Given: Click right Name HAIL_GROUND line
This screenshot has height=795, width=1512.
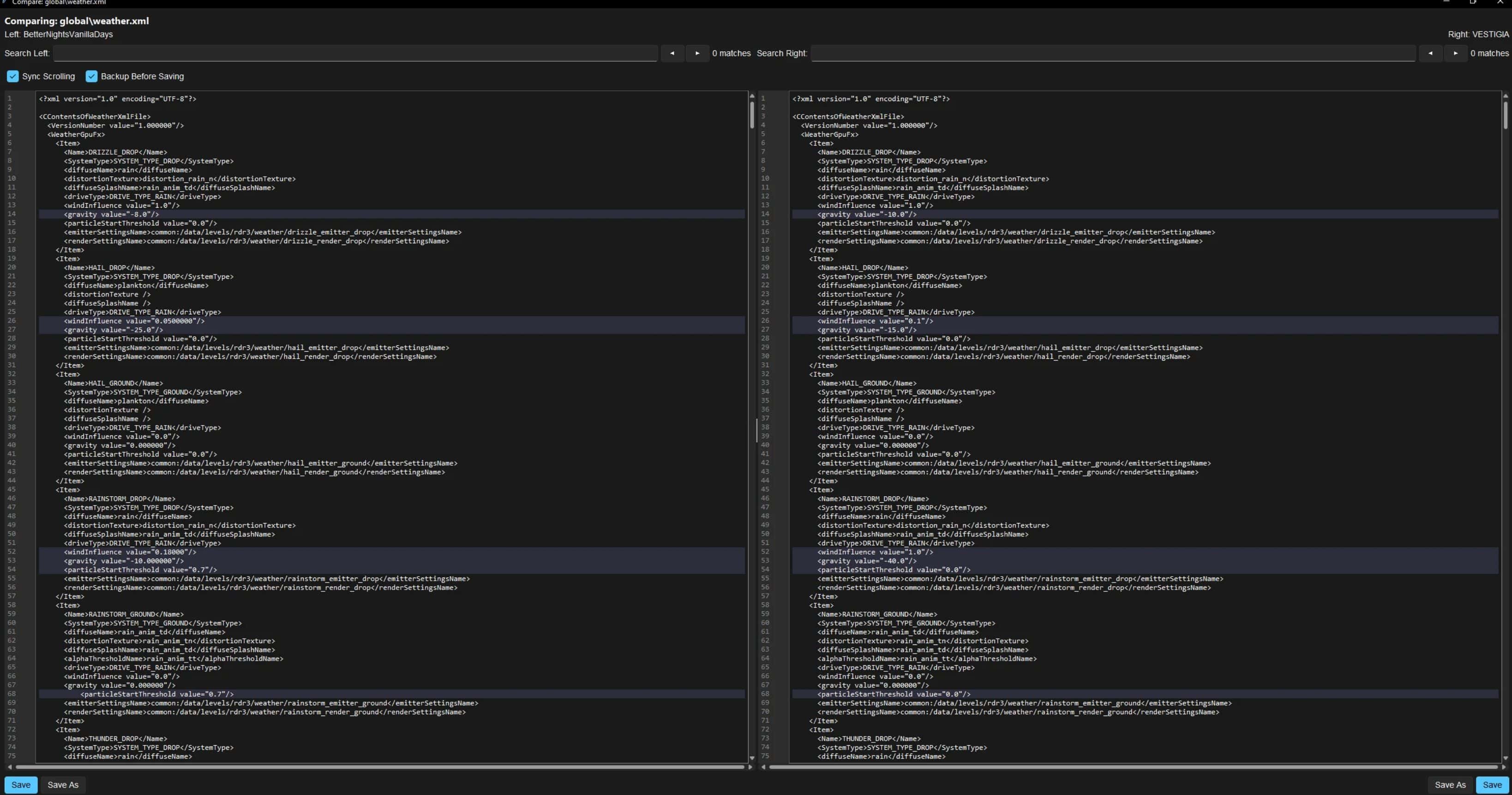Looking at the screenshot, I should point(867,383).
